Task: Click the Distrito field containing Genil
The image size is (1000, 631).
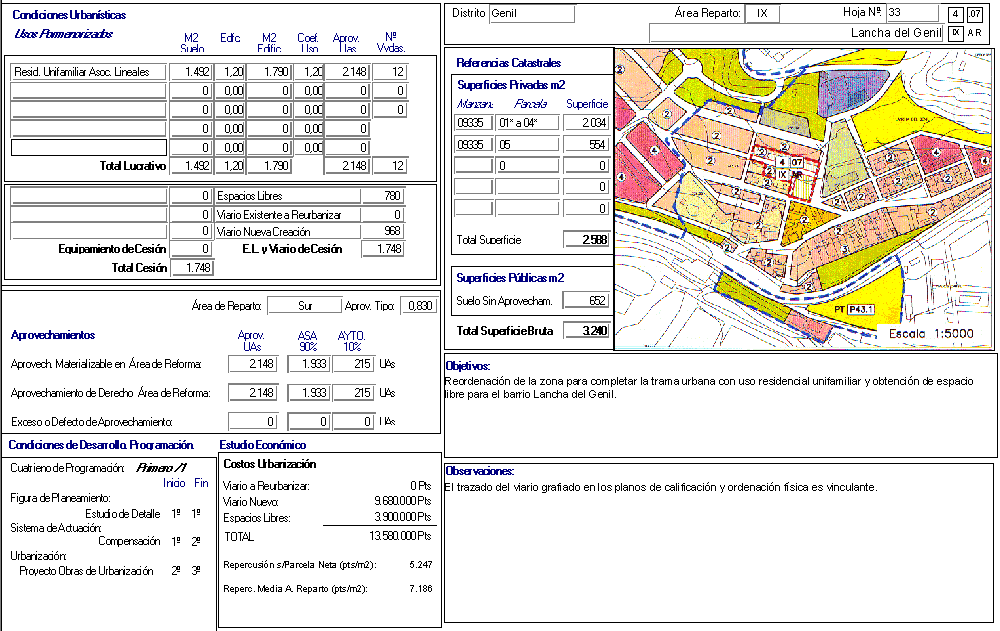Action: (532, 14)
